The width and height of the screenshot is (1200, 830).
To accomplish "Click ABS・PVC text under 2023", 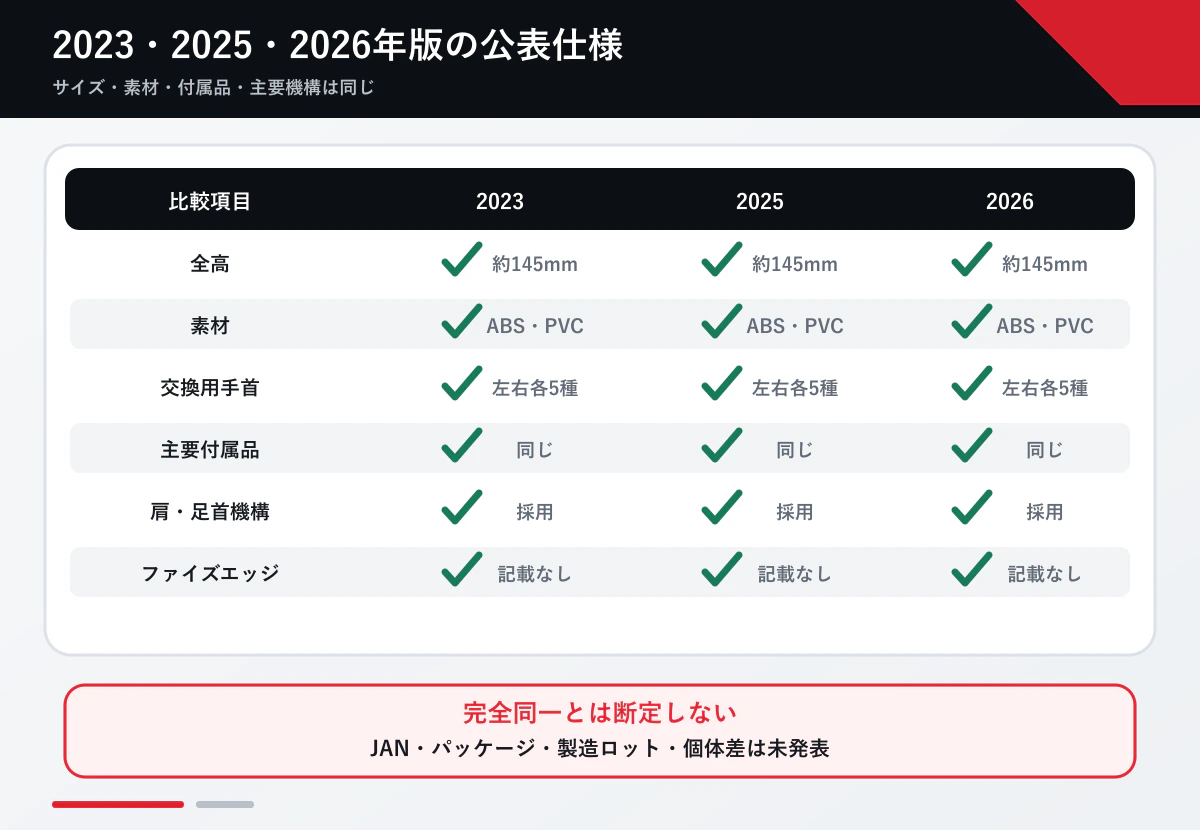I will (535, 326).
